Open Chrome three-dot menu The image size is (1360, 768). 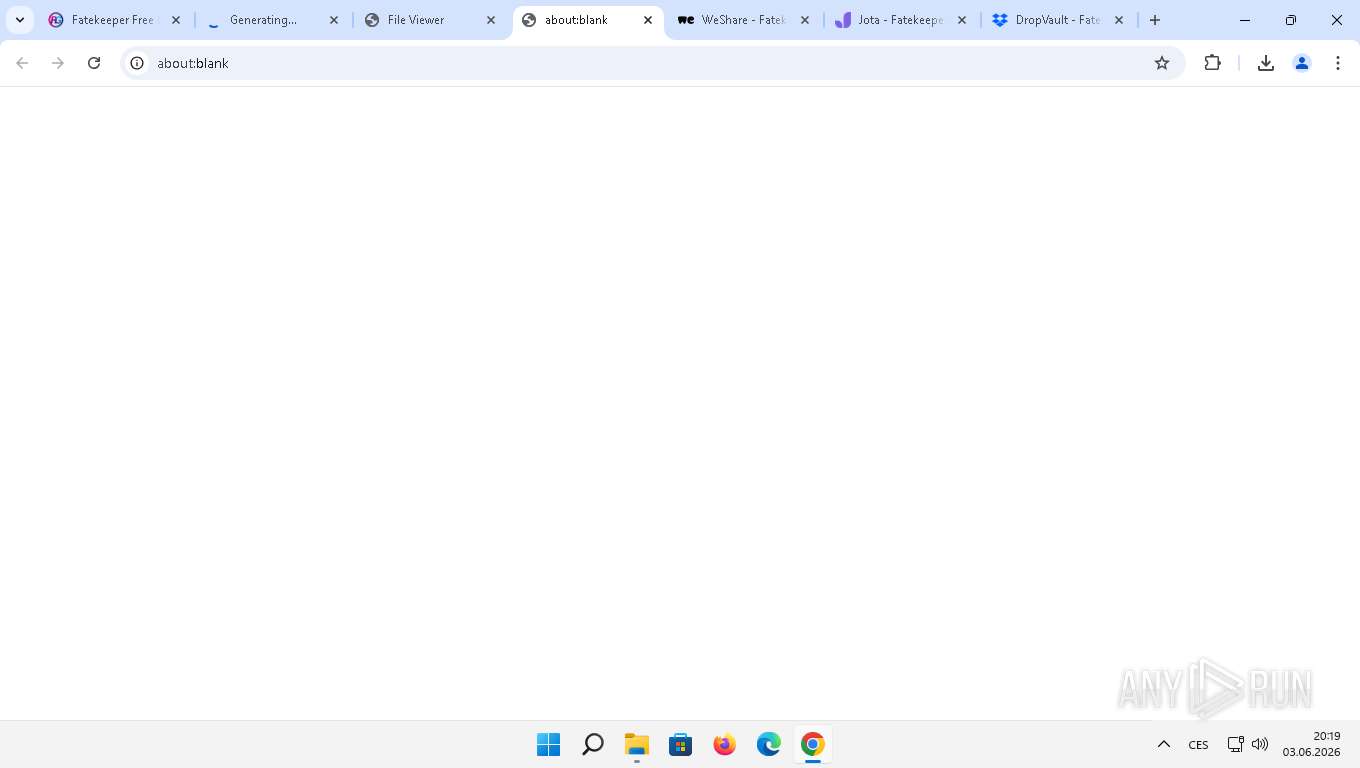click(1338, 63)
